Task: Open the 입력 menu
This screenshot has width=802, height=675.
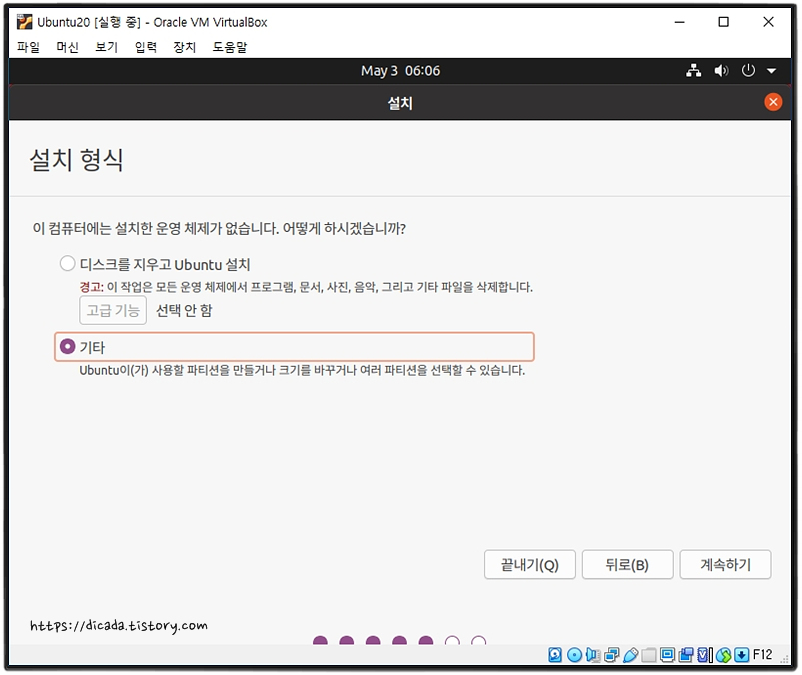Action: point(146,47)
